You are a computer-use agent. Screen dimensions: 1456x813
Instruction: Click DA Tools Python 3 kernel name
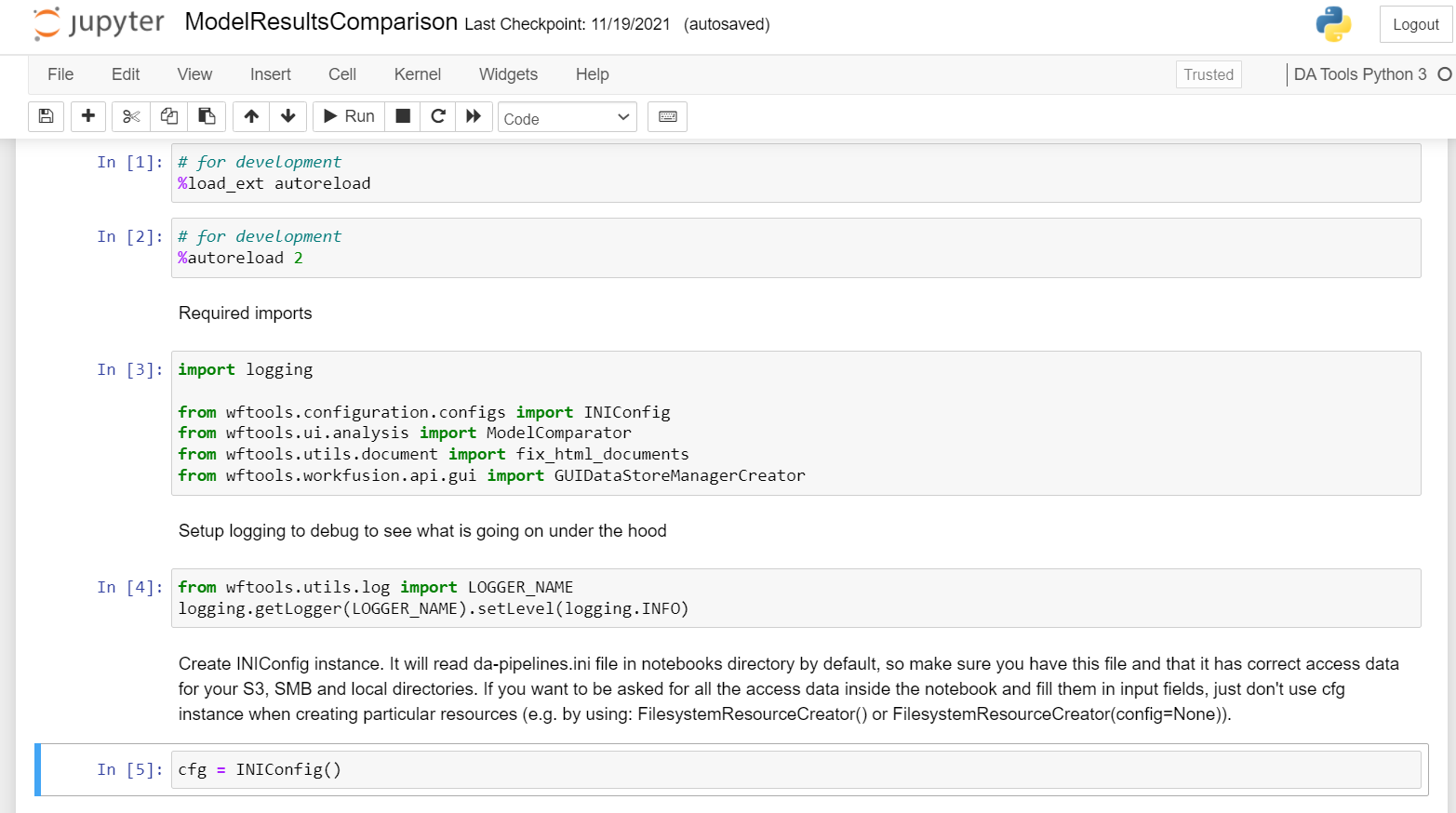tap(1360, 74)
